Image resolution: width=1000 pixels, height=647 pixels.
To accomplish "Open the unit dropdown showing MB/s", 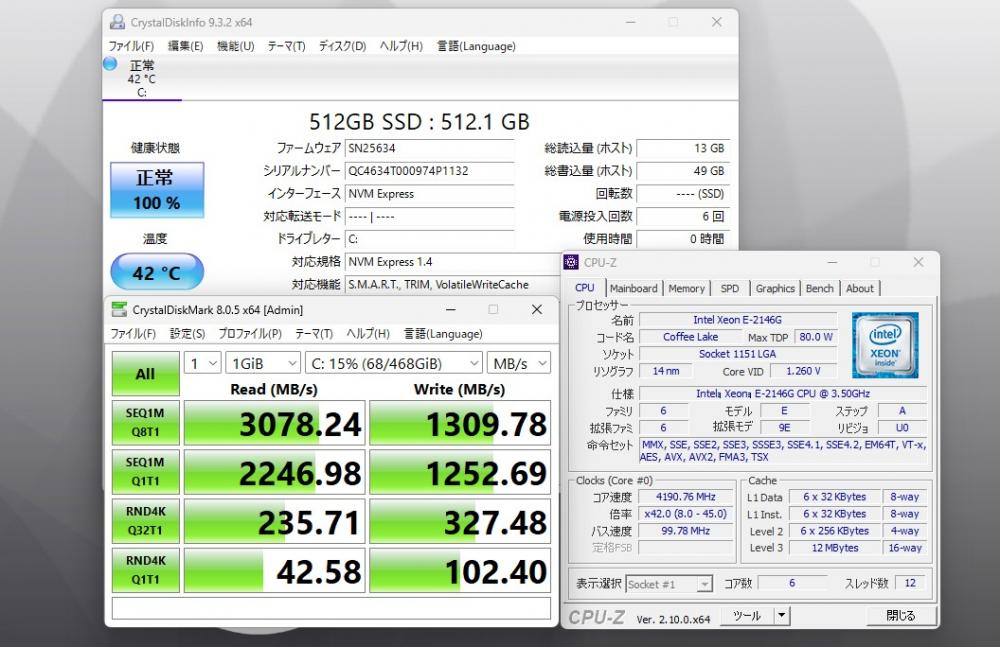I will 518,363.
